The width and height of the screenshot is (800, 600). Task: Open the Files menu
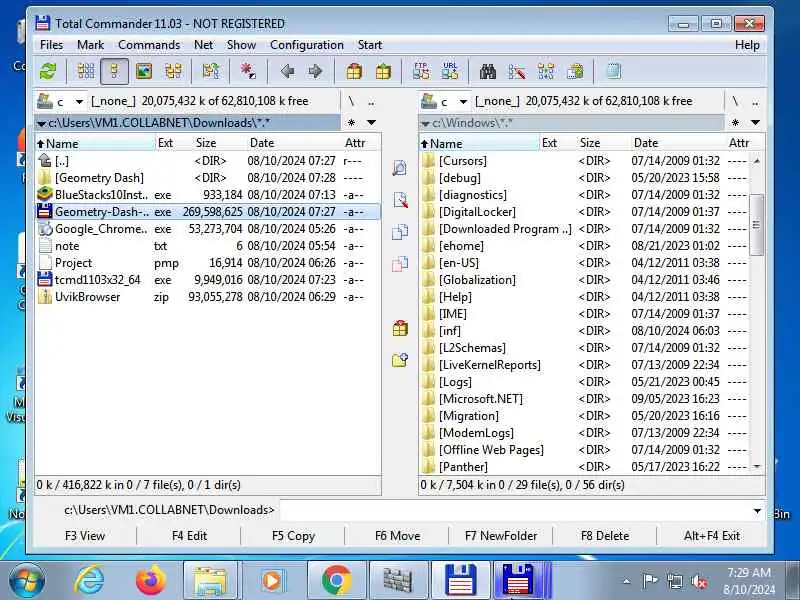coord(52,45)
